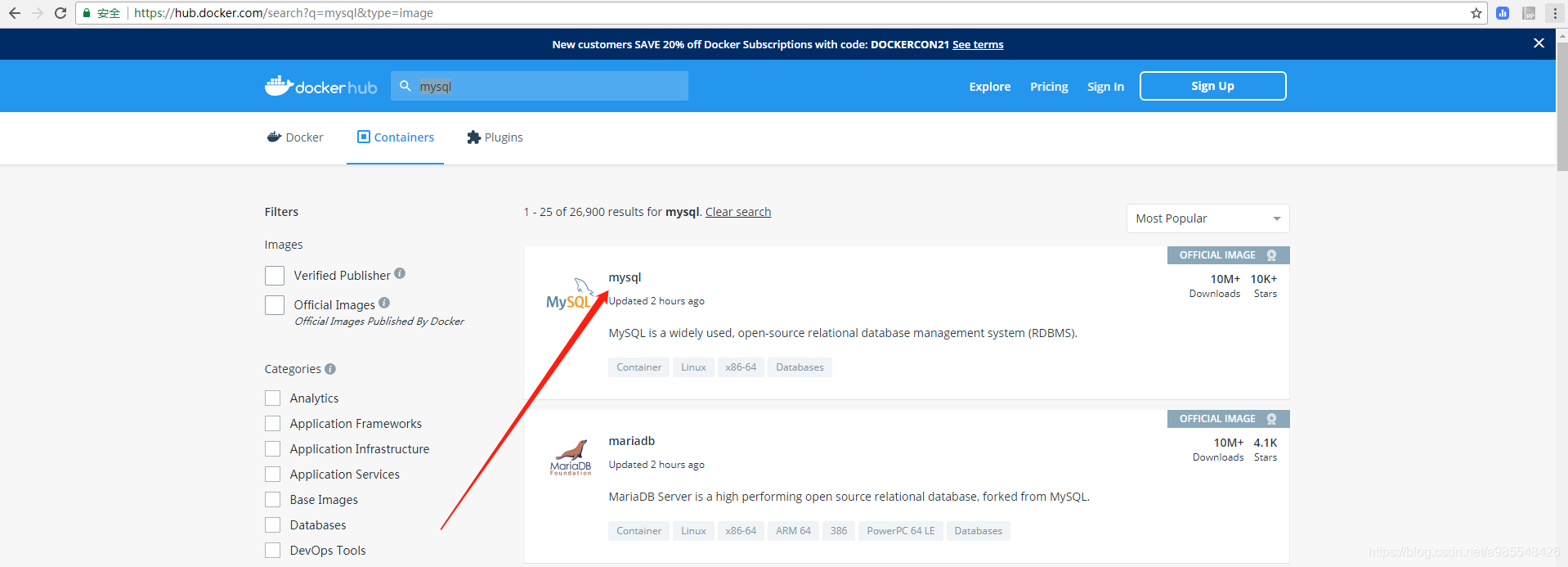Open Pricing in the top navigation
The width and height of the screenshot is (1568, 567).
[1049, 87]
